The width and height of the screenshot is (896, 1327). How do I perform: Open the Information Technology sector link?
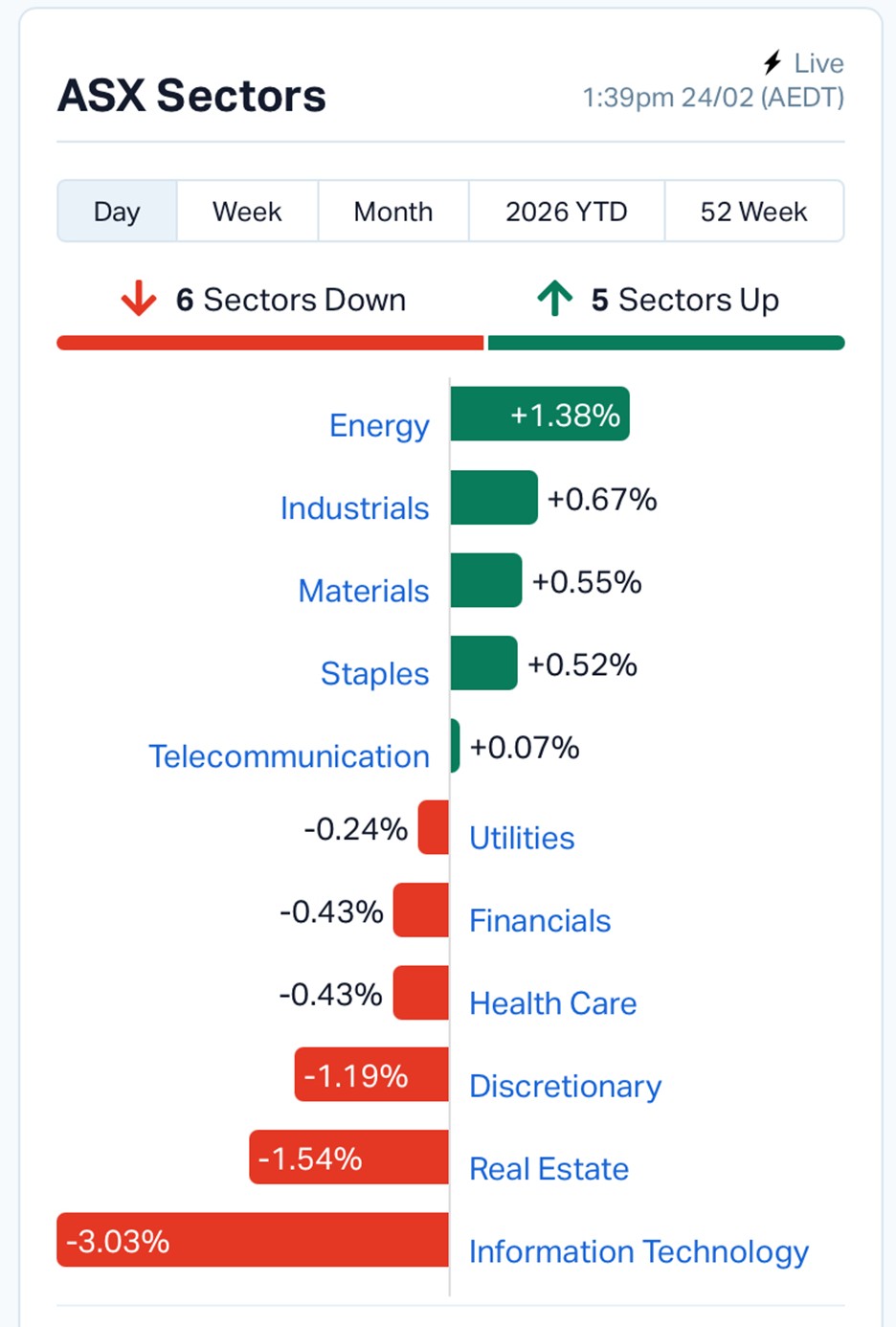pos(638,1251)
